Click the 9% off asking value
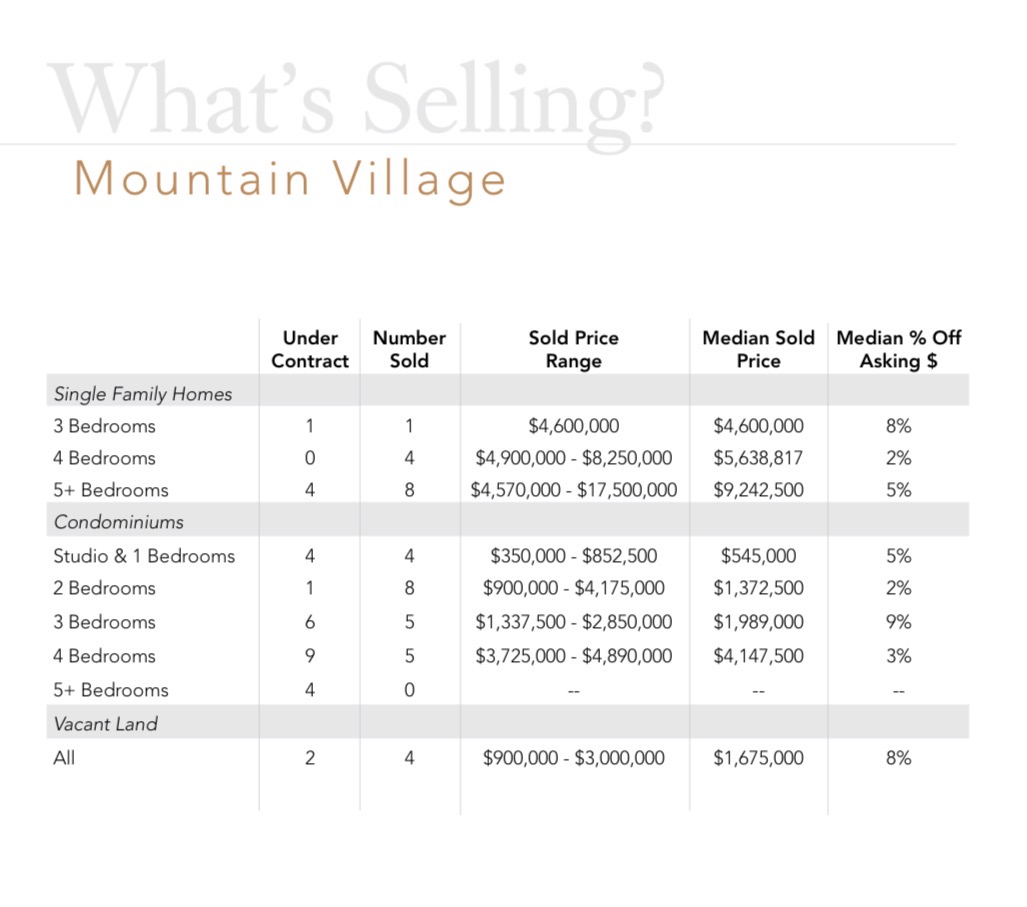The width and height of the screenshot is (1027, 907). [899, 621]
